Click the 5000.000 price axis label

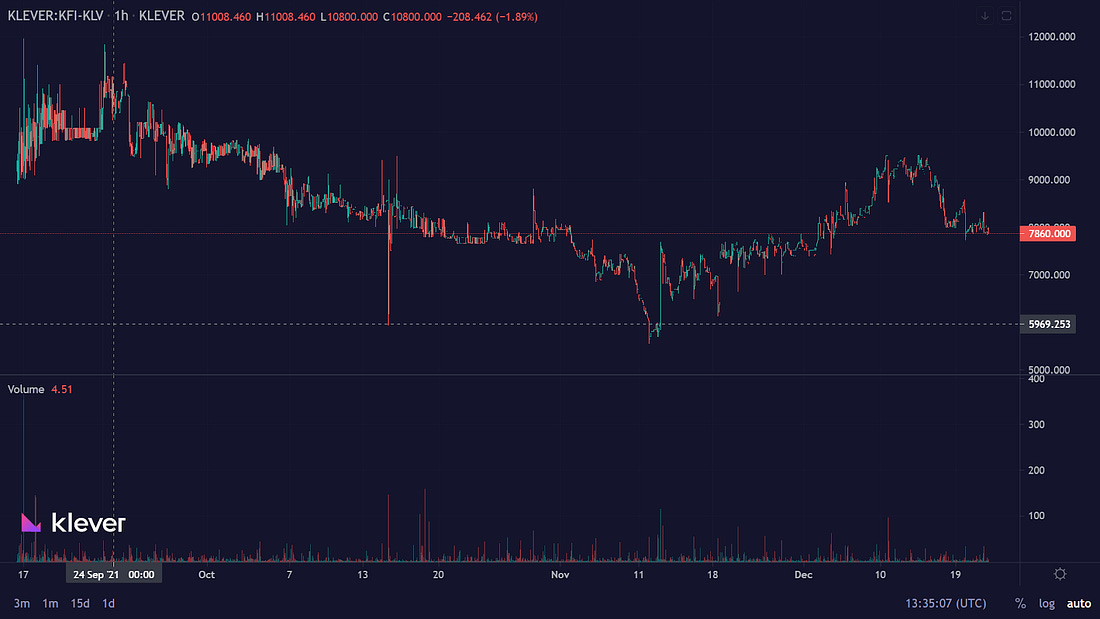pyautogui.click(x=1049, y=370)
